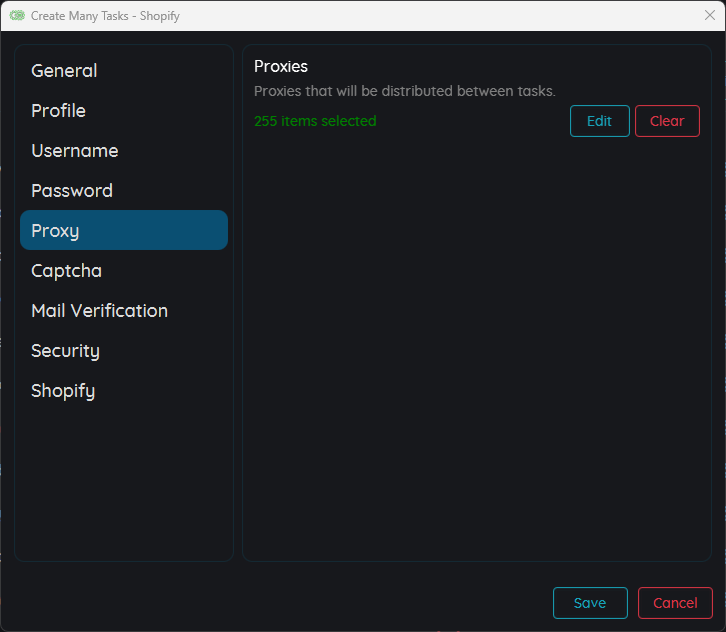Open the Captcha settings section
This screenshot has width=726, height=632.
click(66, 271)
